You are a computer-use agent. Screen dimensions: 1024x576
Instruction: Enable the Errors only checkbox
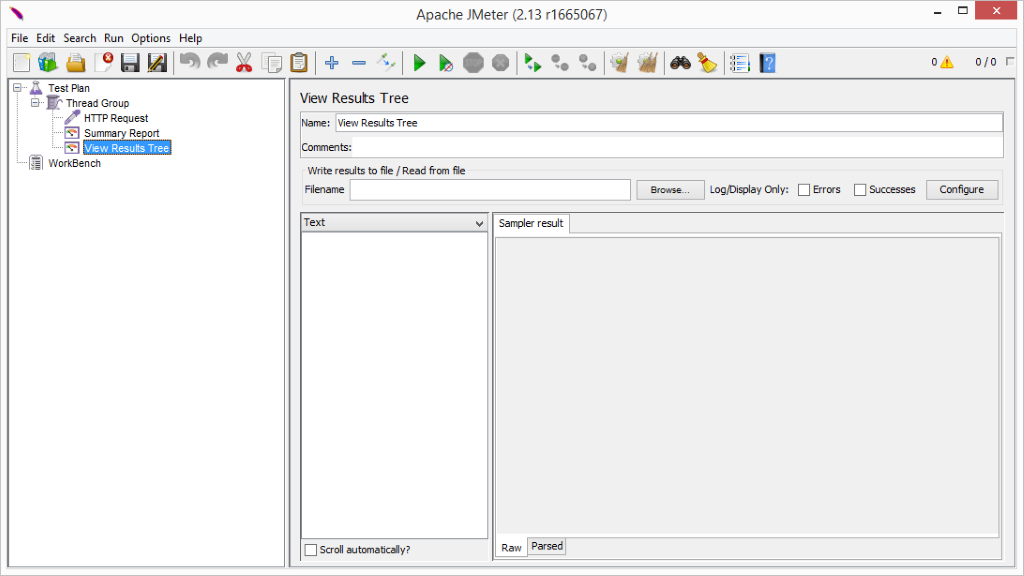pyautogui.click(x=804, y=189)
